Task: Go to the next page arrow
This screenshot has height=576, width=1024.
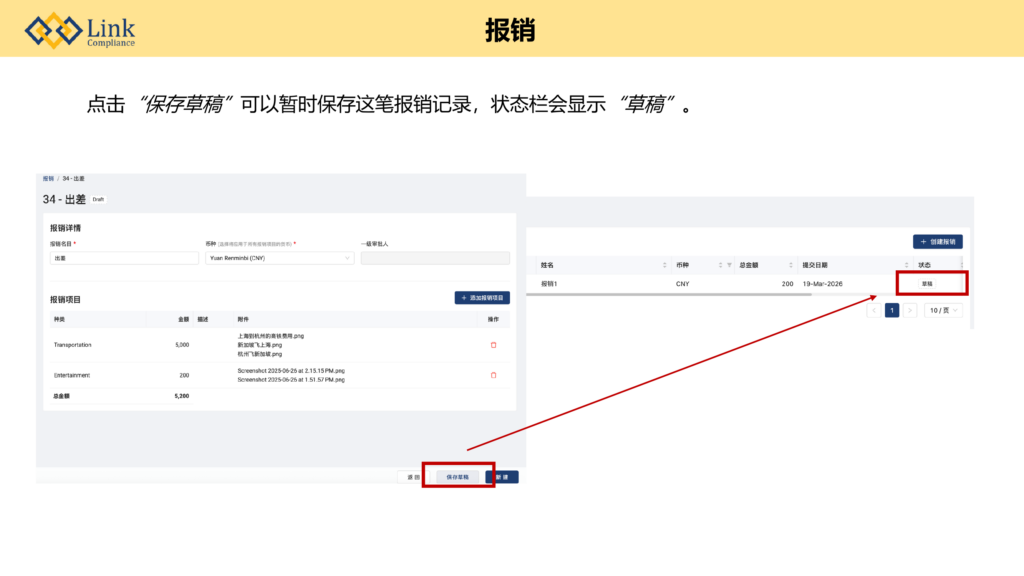Action: click(909, 310)
